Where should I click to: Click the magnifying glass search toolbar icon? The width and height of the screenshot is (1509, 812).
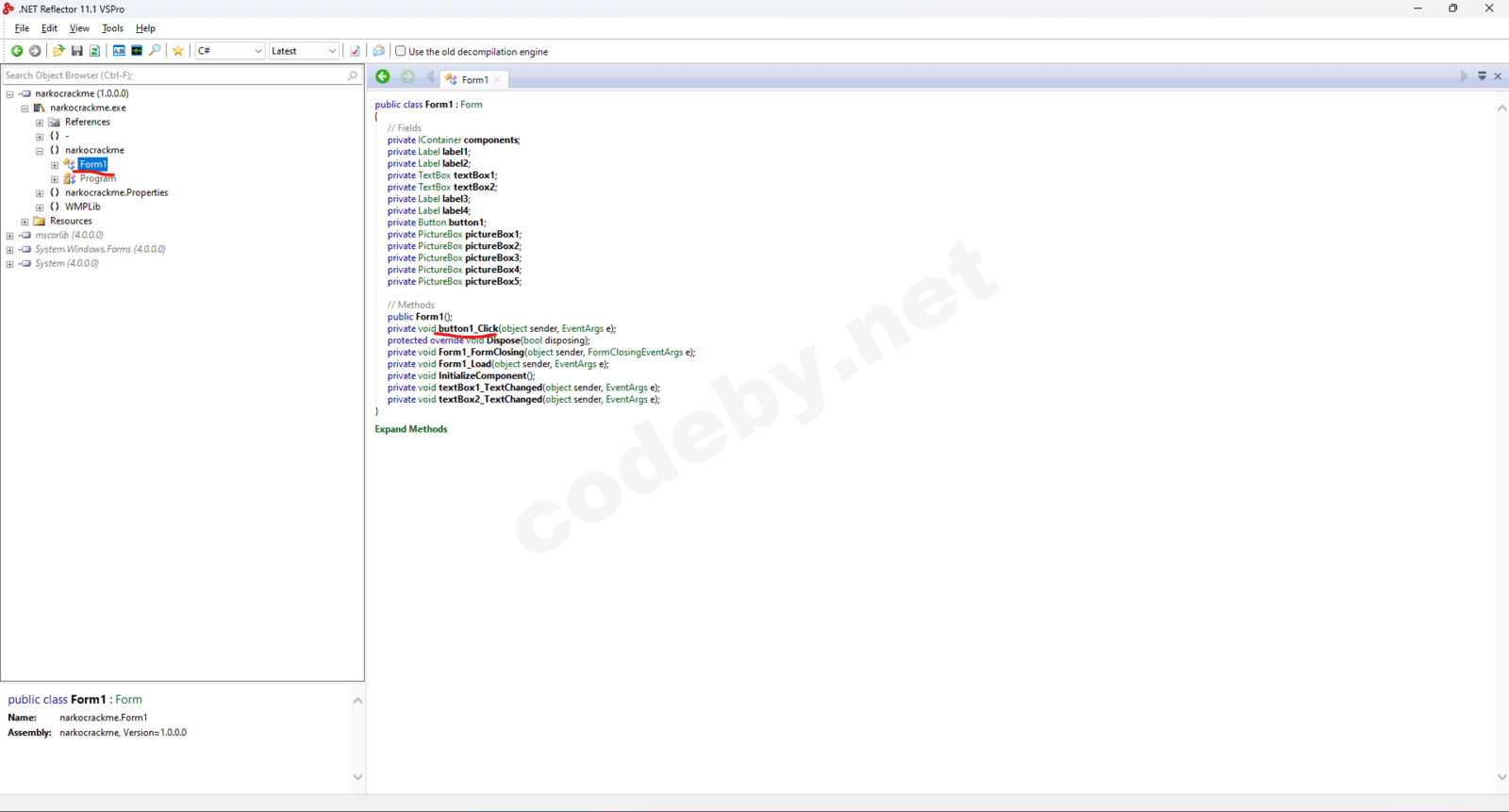[x=155, y=51]
